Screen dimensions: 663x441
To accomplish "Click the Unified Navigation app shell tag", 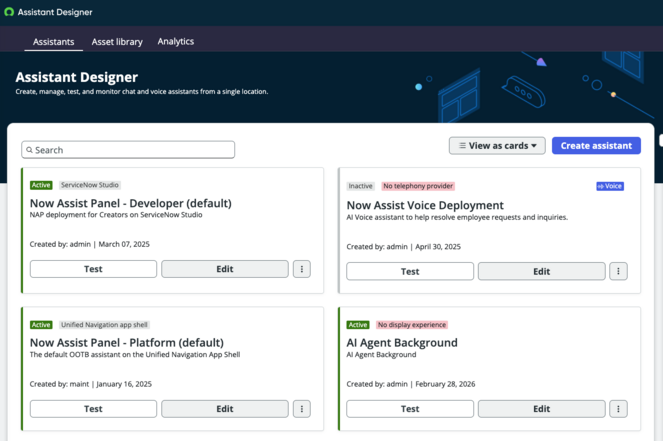I will pyautogui.click(x=104, y=325).
